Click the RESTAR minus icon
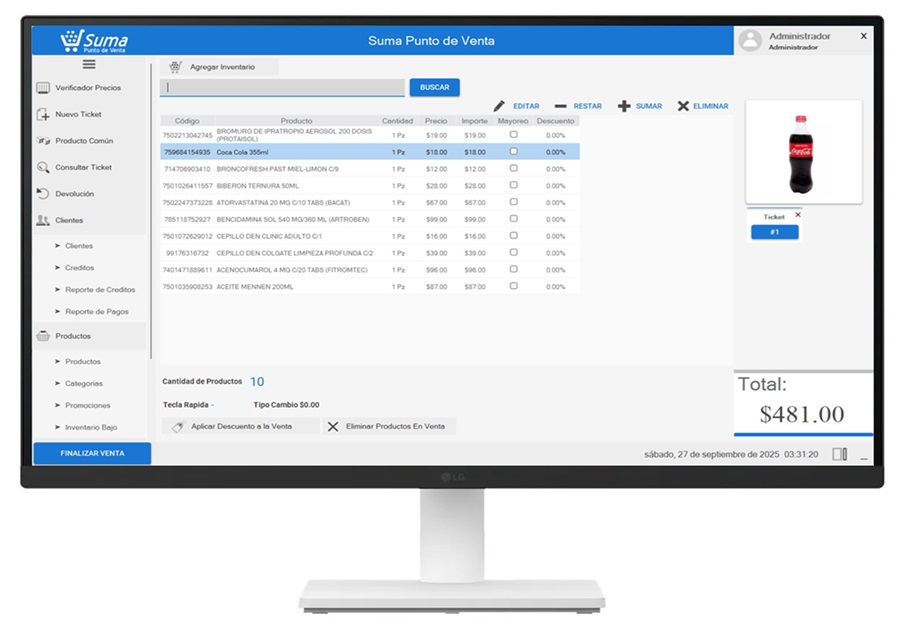Image resolution: width=902 pixels, height=625 pixels. (x=560, y=106)
